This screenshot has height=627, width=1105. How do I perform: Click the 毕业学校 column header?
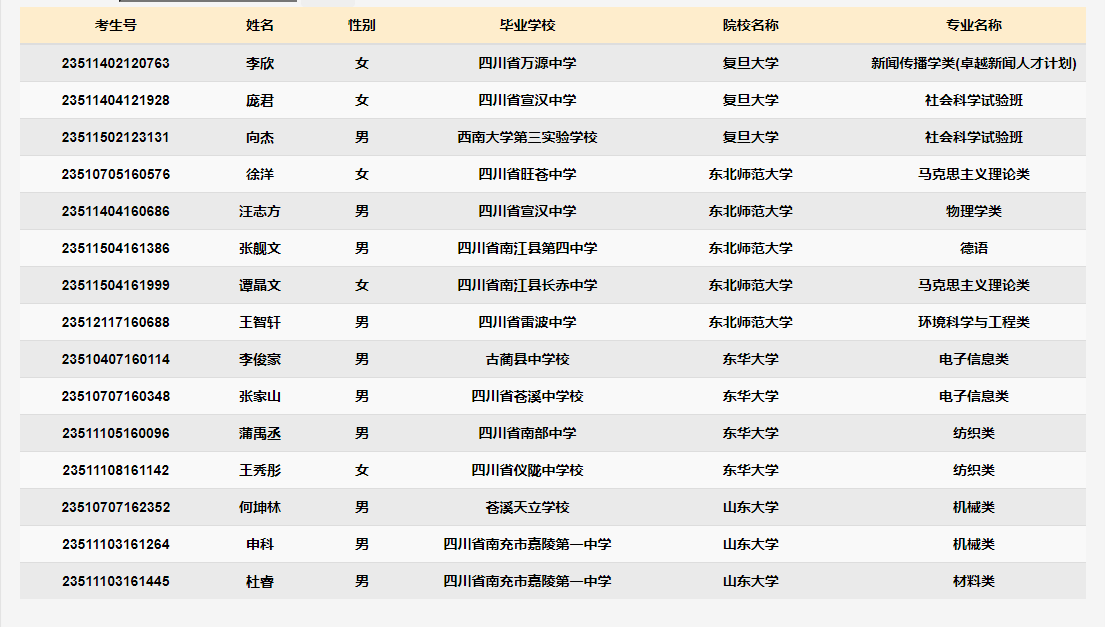pos(527,25)
